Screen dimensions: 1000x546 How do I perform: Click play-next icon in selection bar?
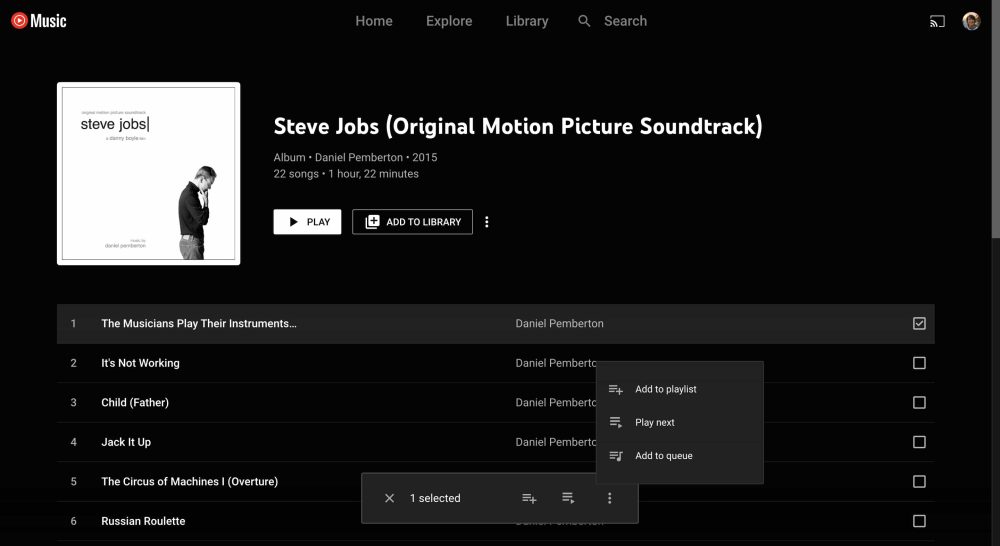(x=568, y=498)
